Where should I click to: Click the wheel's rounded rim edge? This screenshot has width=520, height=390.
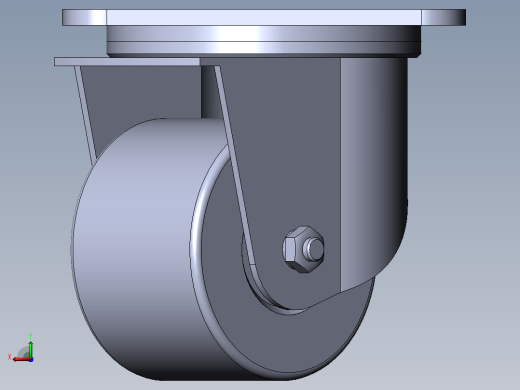[x=197, y=217]
